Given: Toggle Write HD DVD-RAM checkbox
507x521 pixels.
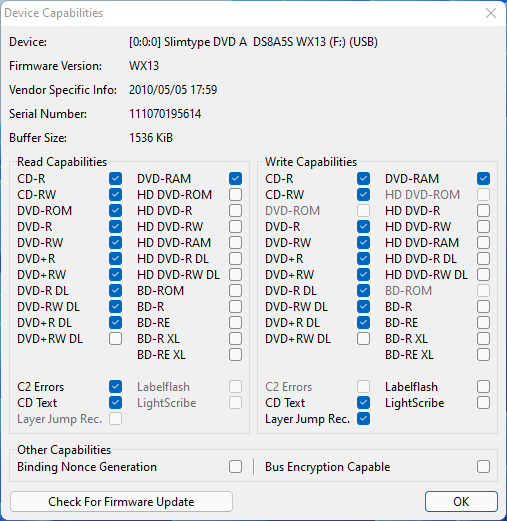Looking at the screenshot, I should pyautogui.click(x=483, y=242).
